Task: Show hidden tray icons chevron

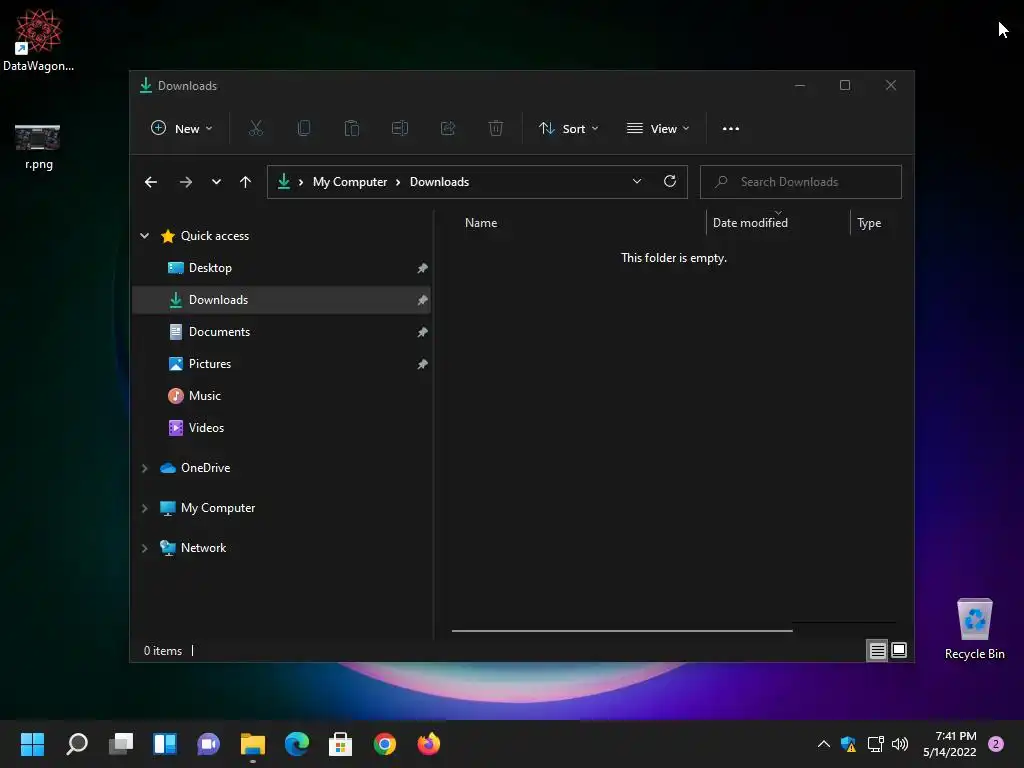Action: [824, 744]
